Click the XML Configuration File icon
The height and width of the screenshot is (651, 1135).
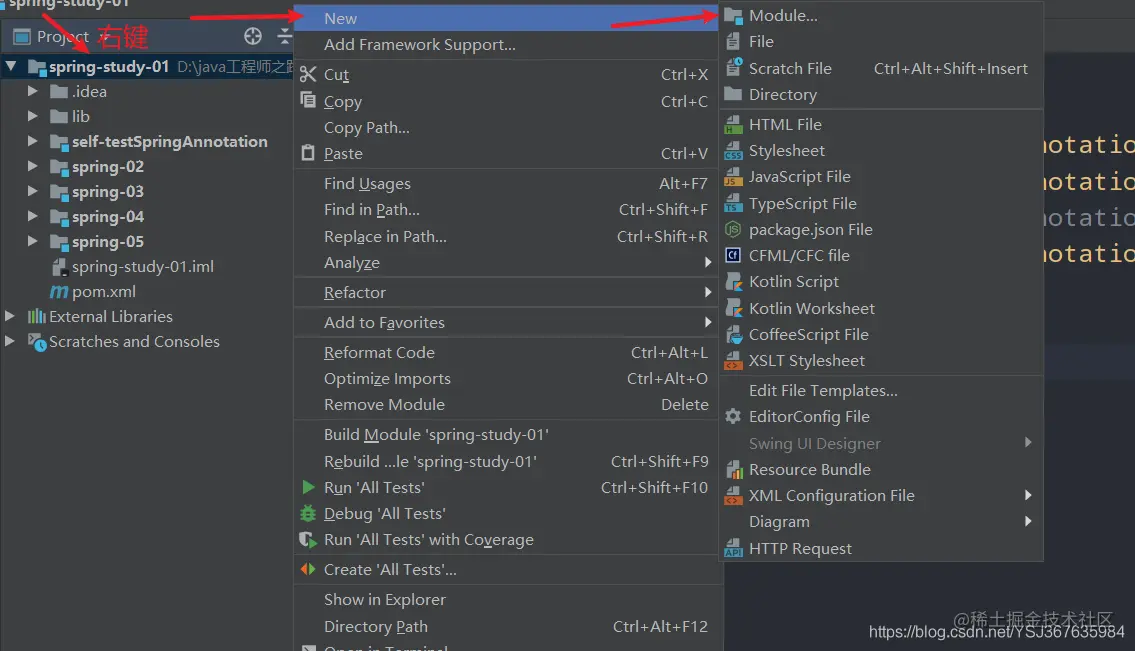pos(733,496)
